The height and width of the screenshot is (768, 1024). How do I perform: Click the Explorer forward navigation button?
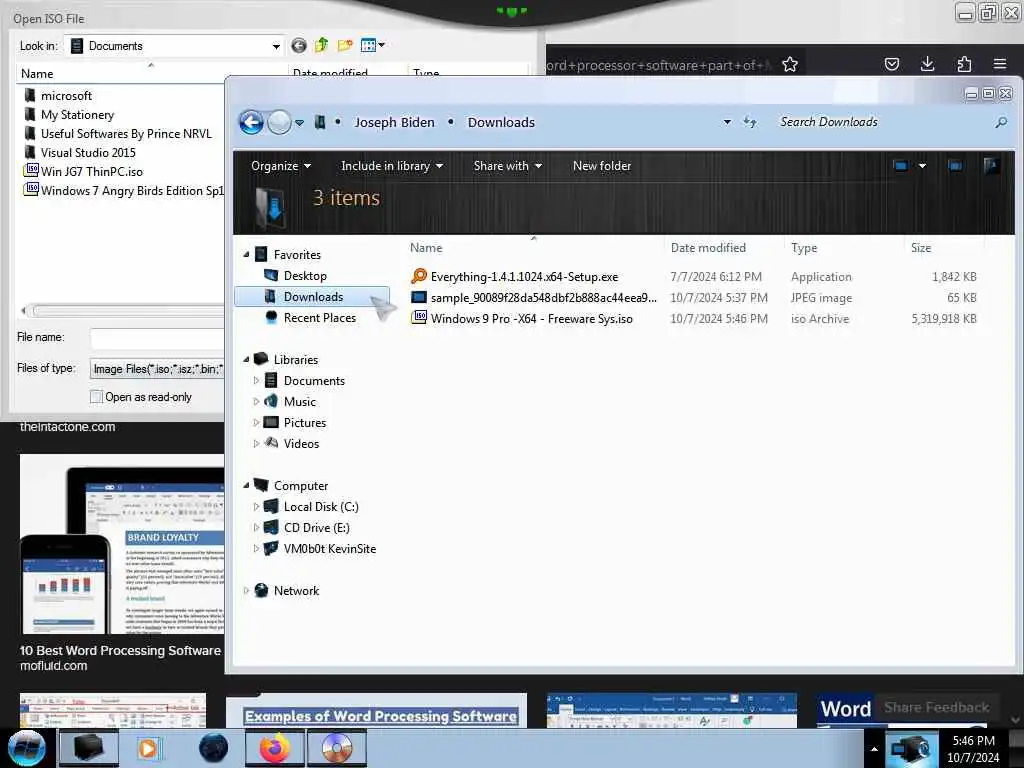coord(280,122)
